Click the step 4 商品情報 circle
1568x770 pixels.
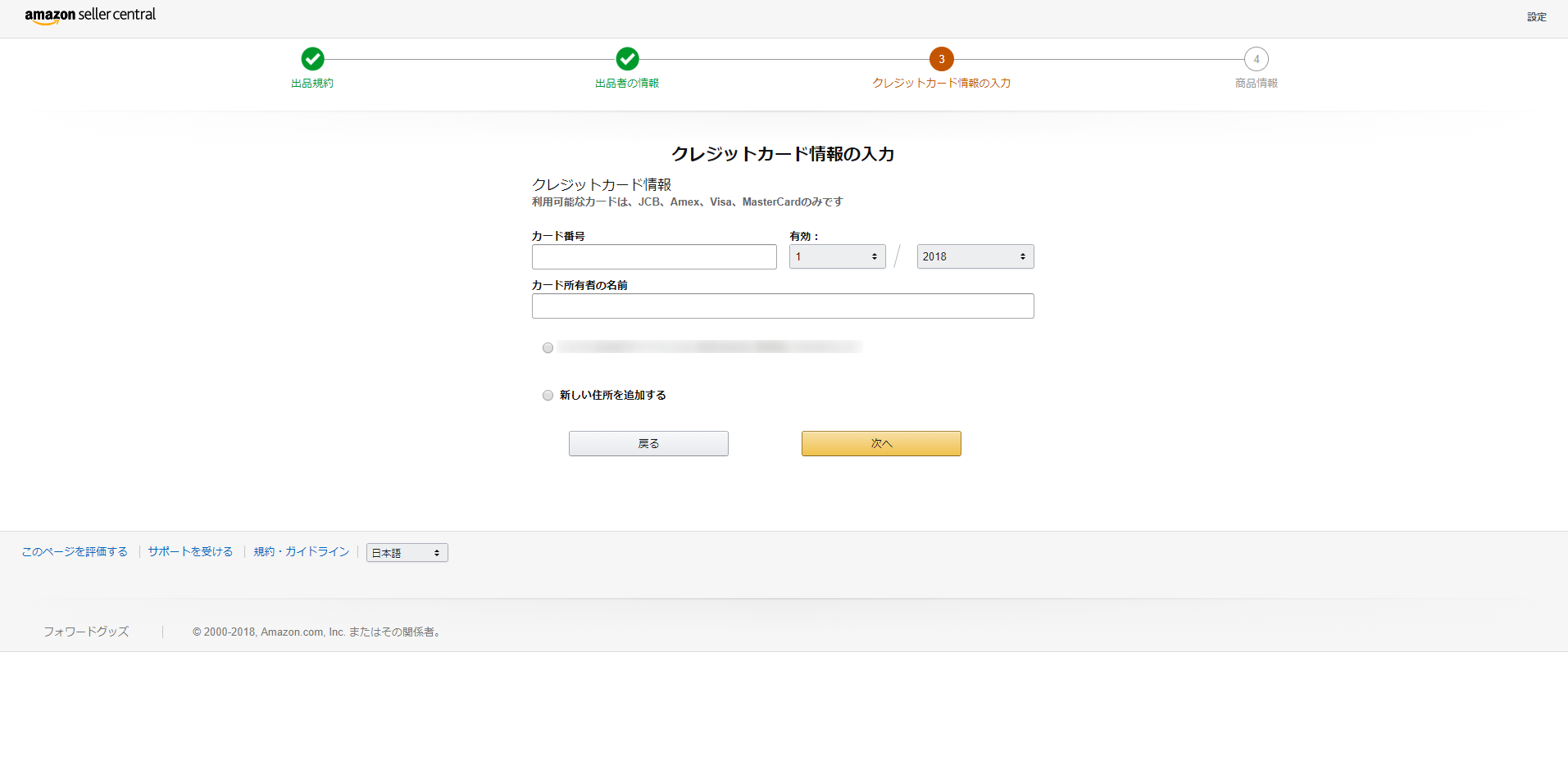1256,58
